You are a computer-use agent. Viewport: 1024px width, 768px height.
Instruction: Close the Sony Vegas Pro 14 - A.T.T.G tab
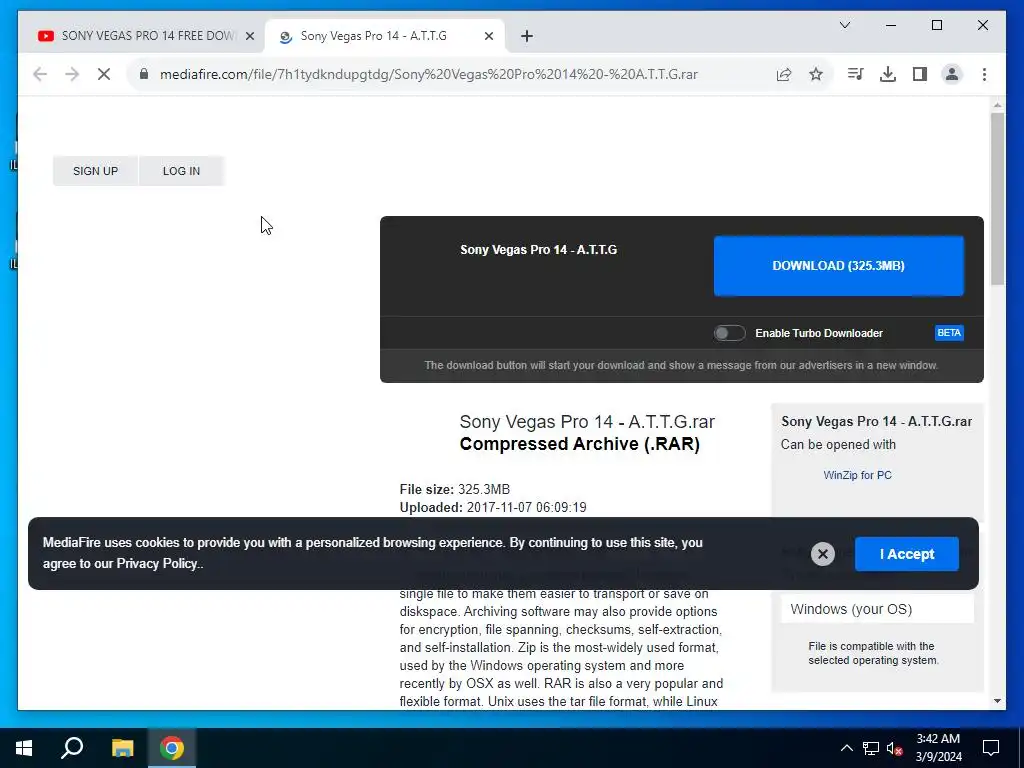point(488,37)
